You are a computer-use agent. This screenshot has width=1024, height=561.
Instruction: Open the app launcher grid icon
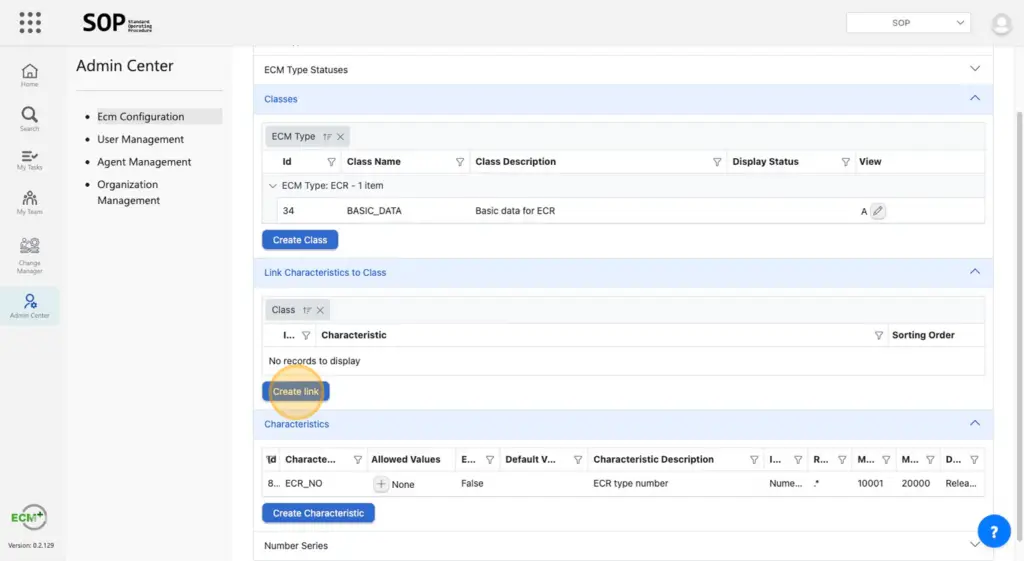pyautogui.click(x=30, y=22)
